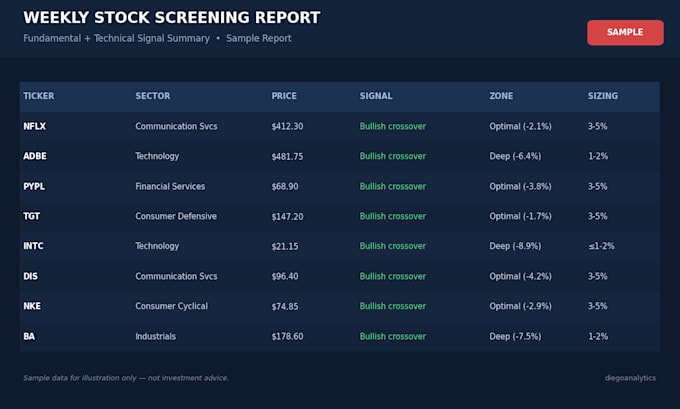Click Bullish crossover in the BA row
The image size is (680, 409).
tap(393, 337)
